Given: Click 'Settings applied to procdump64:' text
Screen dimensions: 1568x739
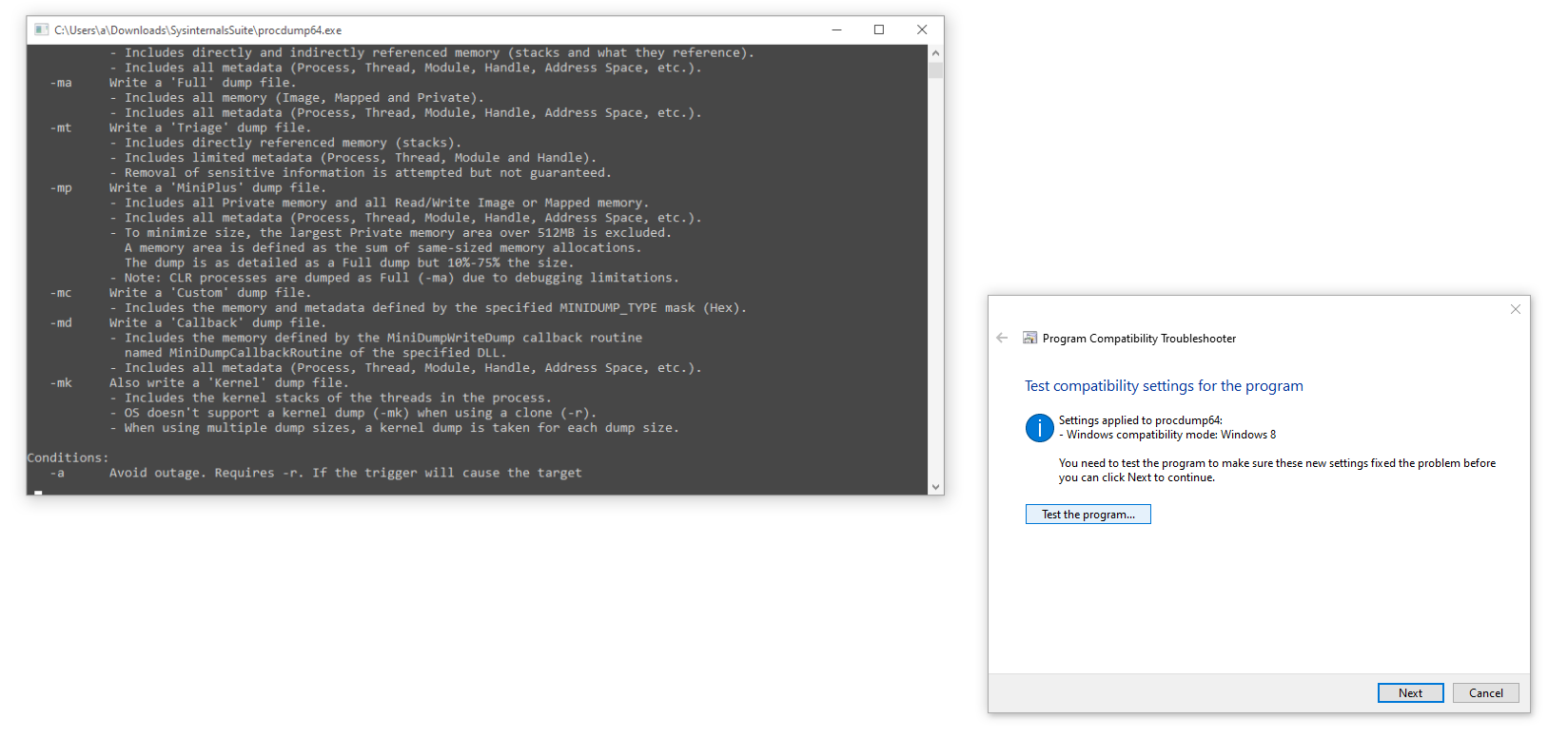Looking at the screenshot, I should coord(1140,420).
